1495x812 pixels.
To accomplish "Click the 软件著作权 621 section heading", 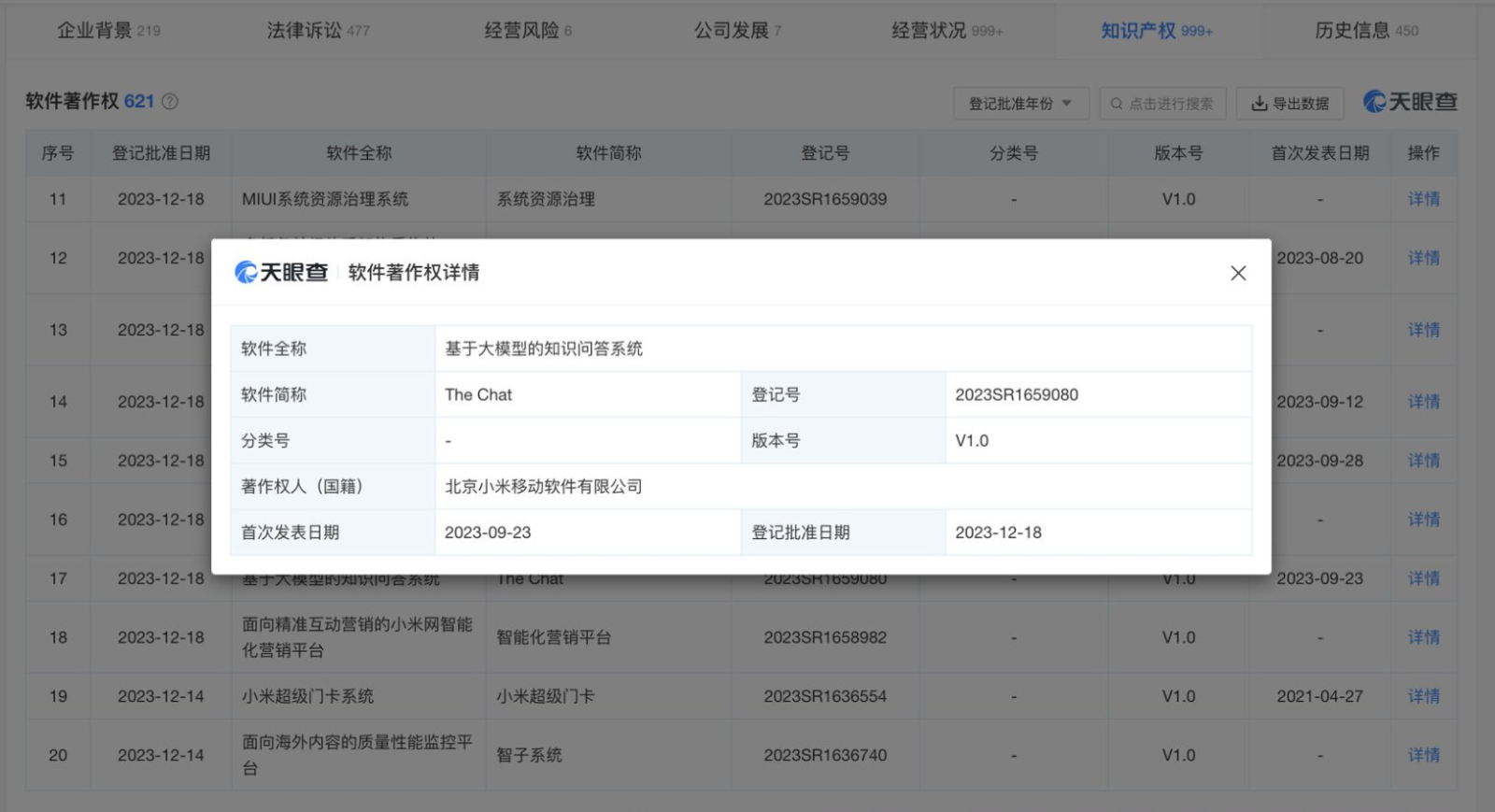I will pyautogui.click(x=90, y=101).
